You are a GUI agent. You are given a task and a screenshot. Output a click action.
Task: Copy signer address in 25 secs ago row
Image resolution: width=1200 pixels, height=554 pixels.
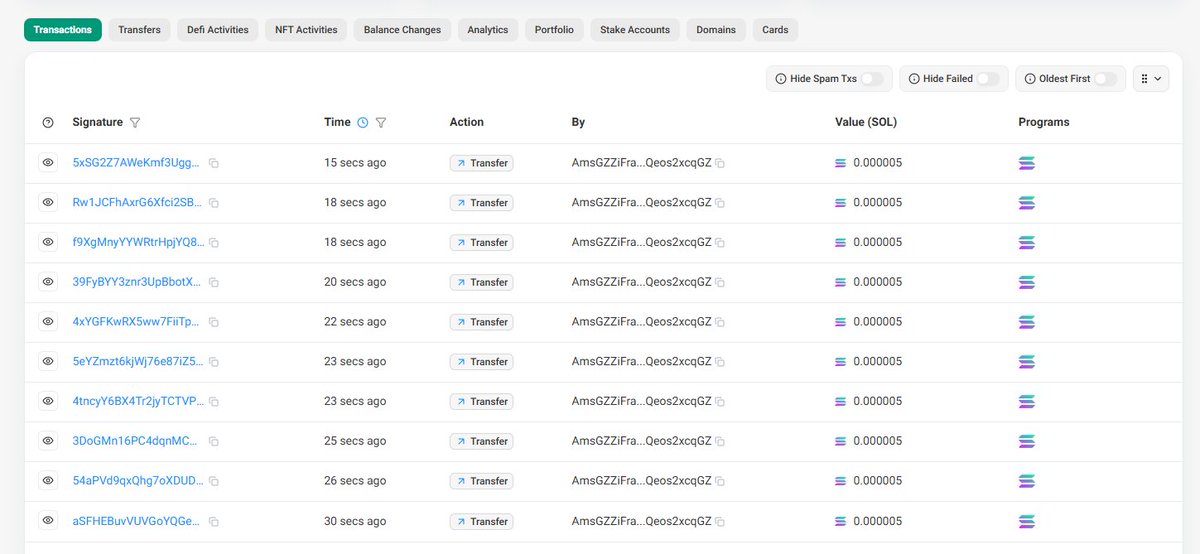[720, 442]
